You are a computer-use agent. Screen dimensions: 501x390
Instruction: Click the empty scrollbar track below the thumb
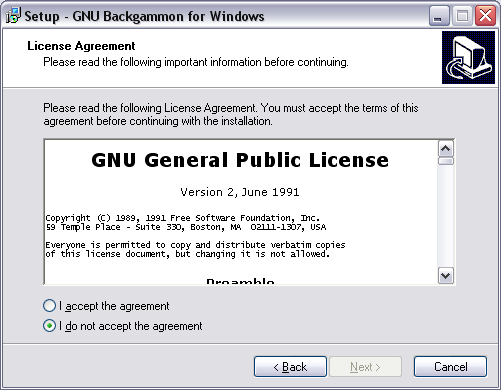click(x=446, y=216)
